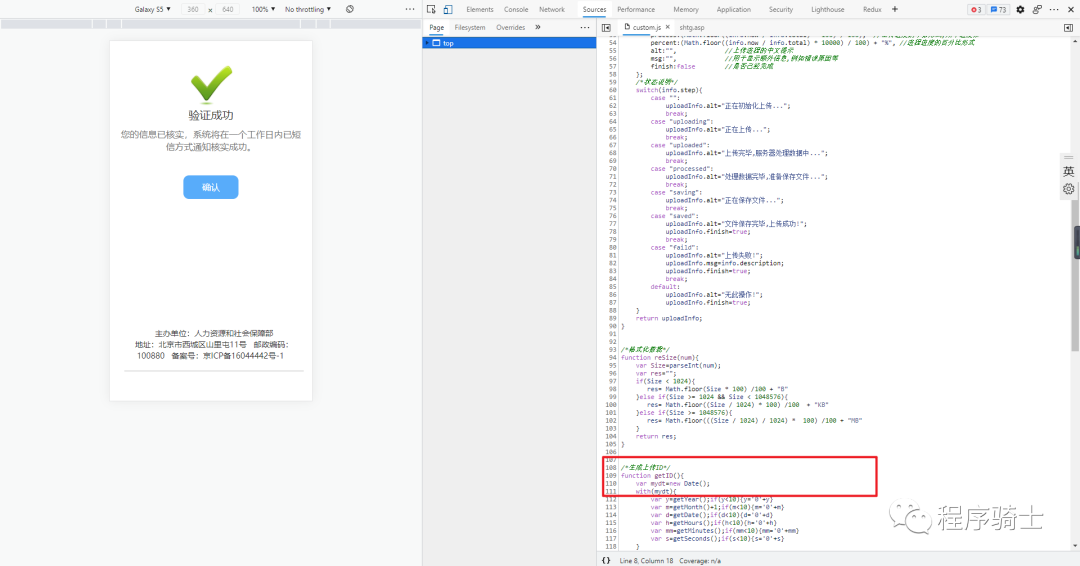Open the Galaxy S5 device dropdown
Screen dimensions: 1080x566
[x=153, y=9]
